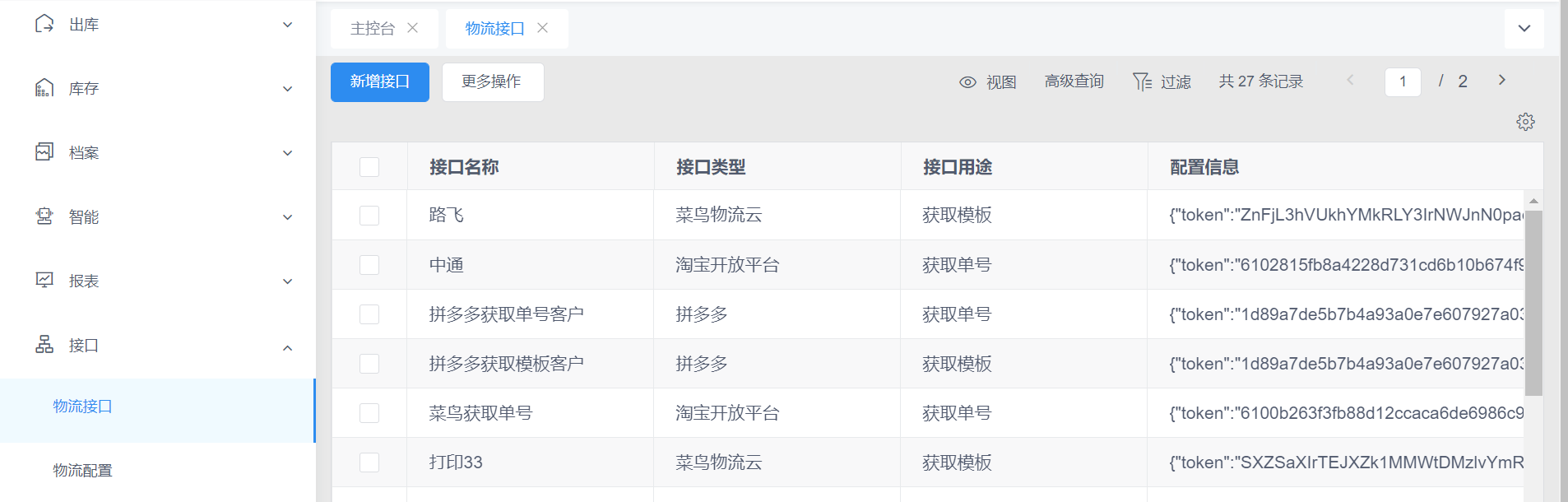Image resolution: width=1568 pixels, height=502 pixels.
Task: Click the 智能 robot icon
Action: click(44, 216)
